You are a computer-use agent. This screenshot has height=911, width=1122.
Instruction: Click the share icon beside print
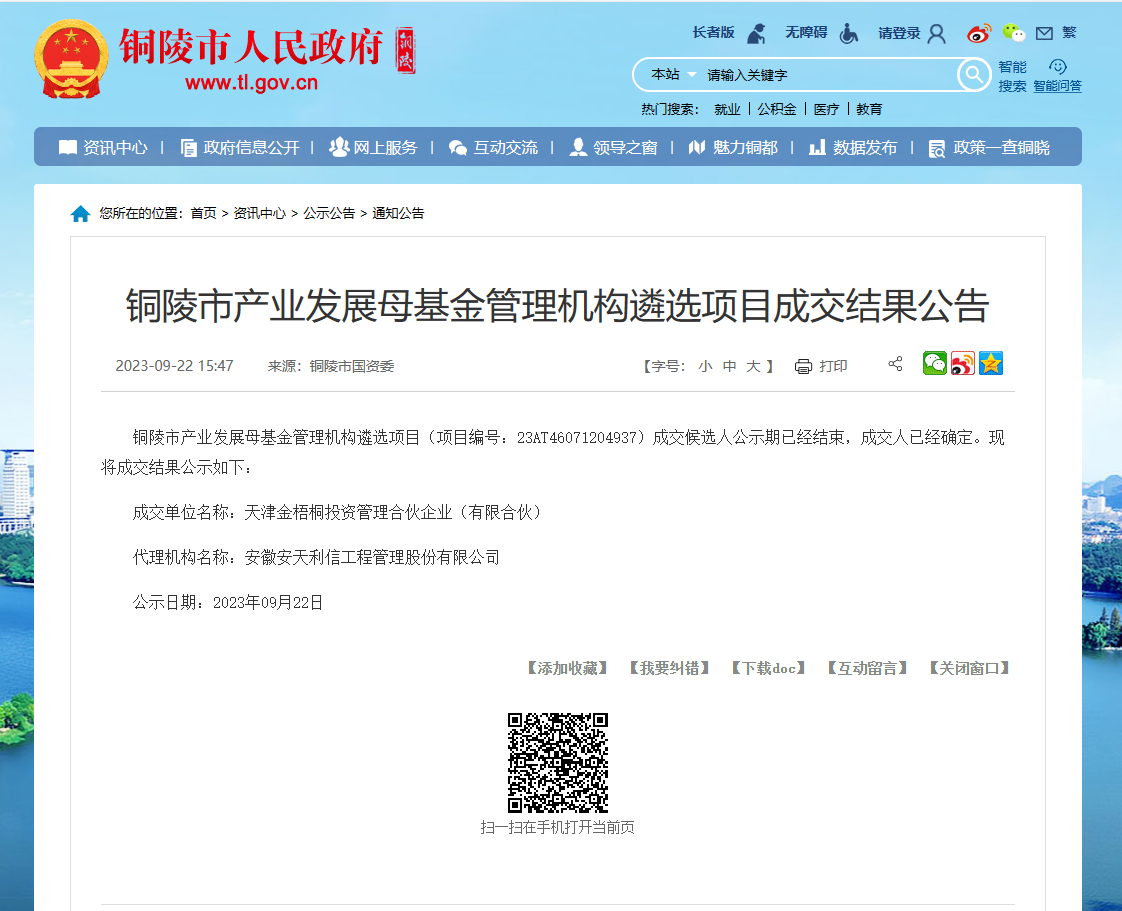(x=895, y=364)
